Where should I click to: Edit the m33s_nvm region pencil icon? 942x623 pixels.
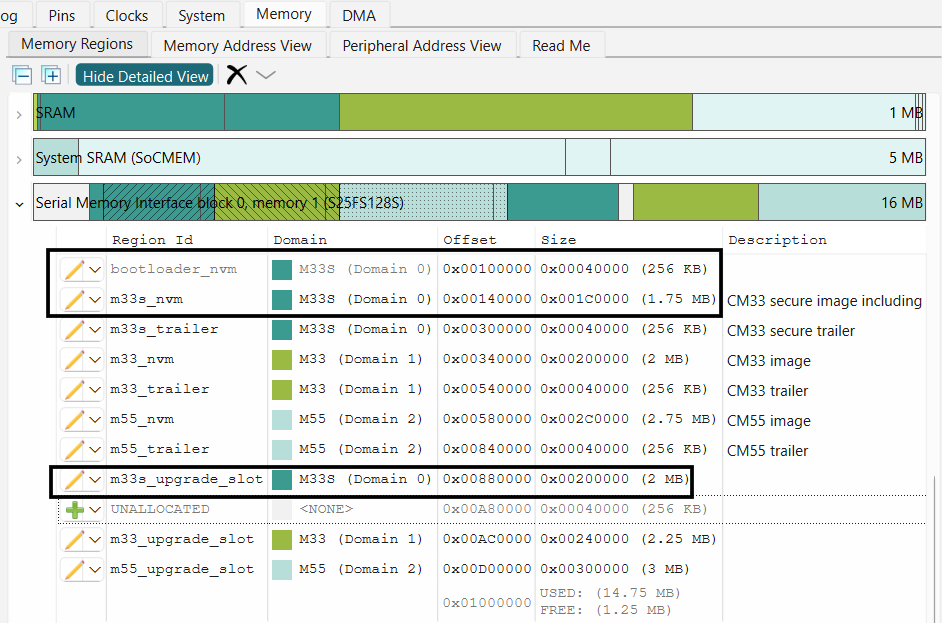(x=74, y=299)
